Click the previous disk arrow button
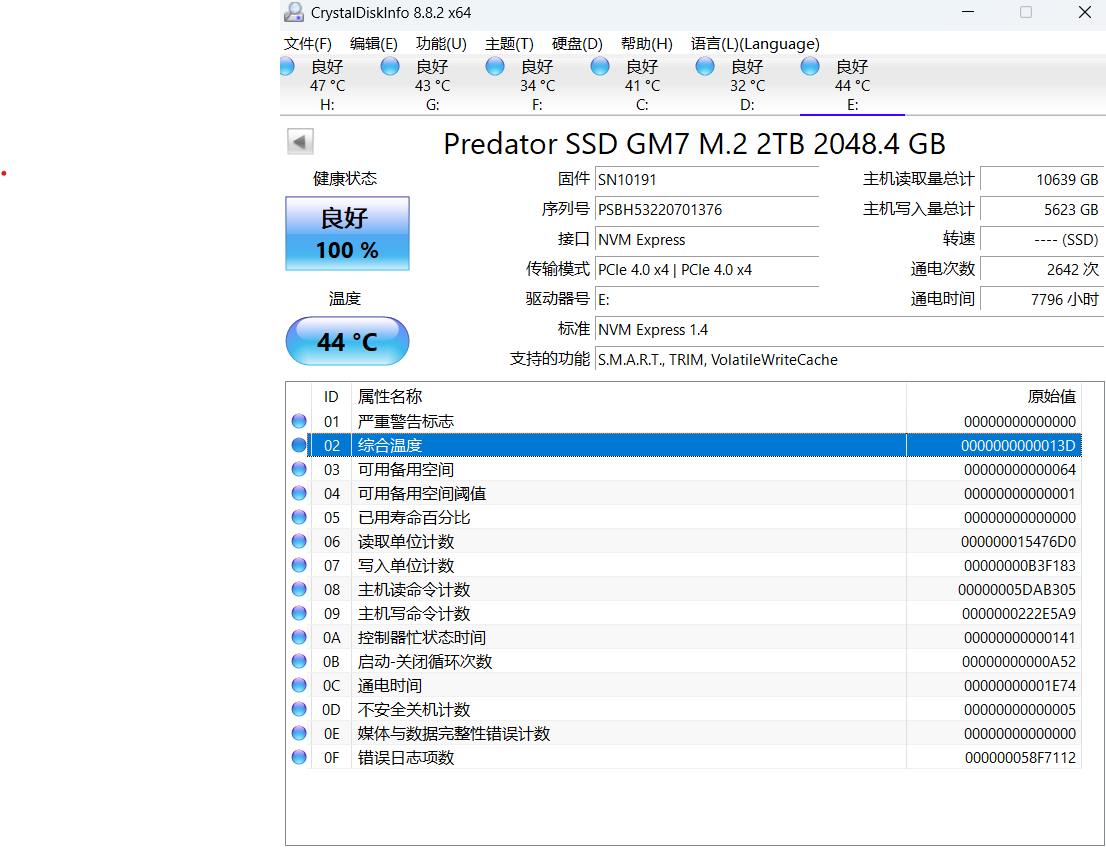The width and height of the screenshot is (1106, 852). pyautogui.click(x=300, y=142)
